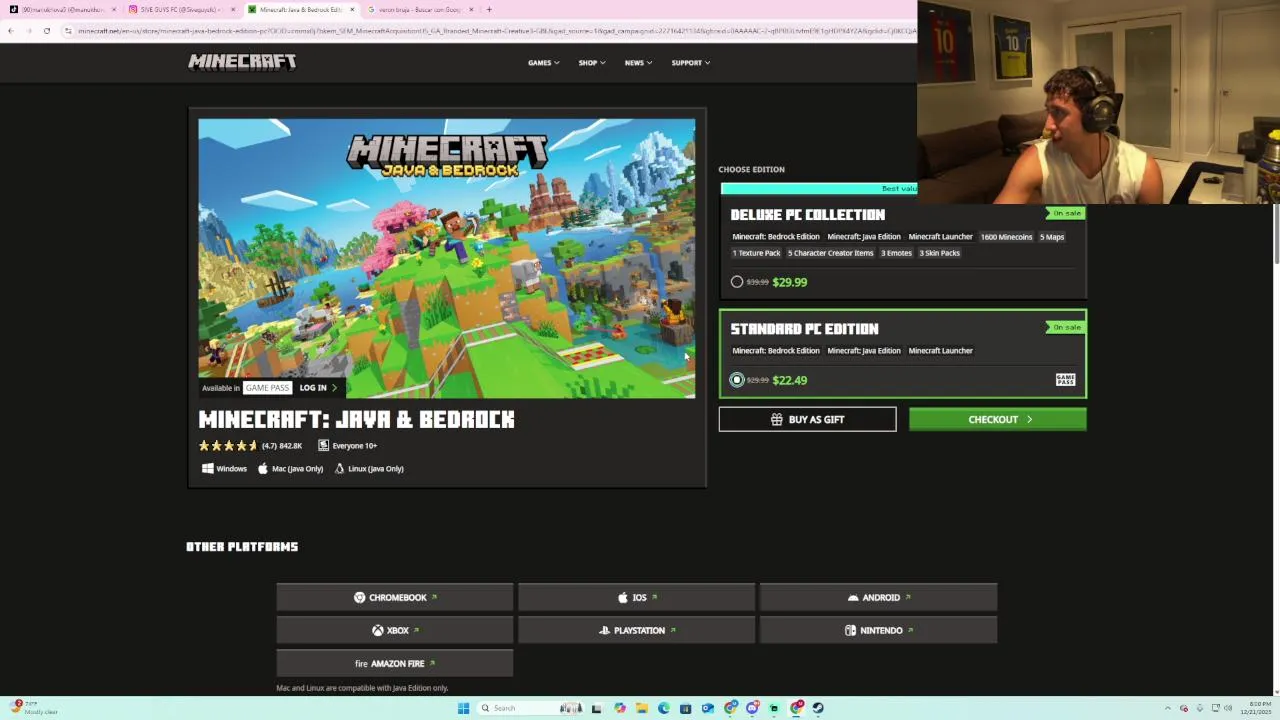Open the Shop dropdown menu
This screenshot has width=1280, height=720.
[x=592, y=63]
